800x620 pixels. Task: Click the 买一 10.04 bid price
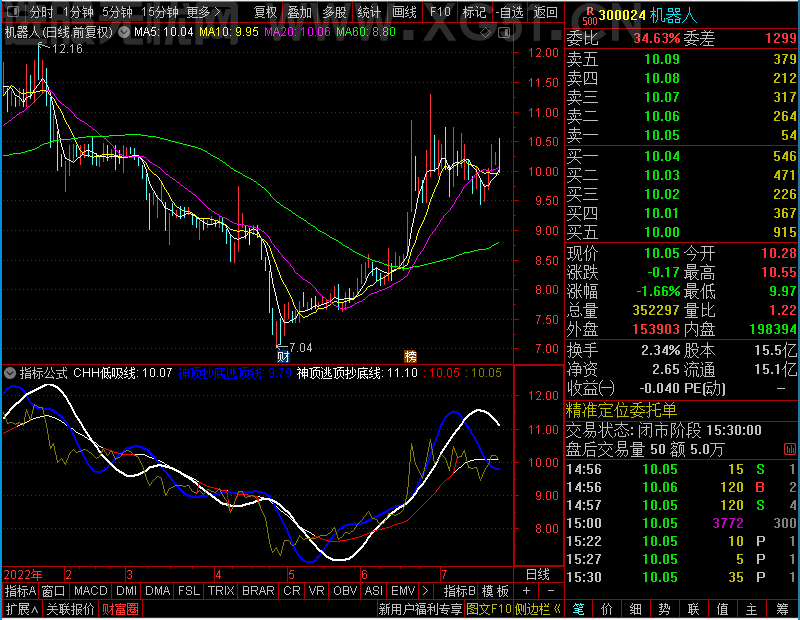662,156
